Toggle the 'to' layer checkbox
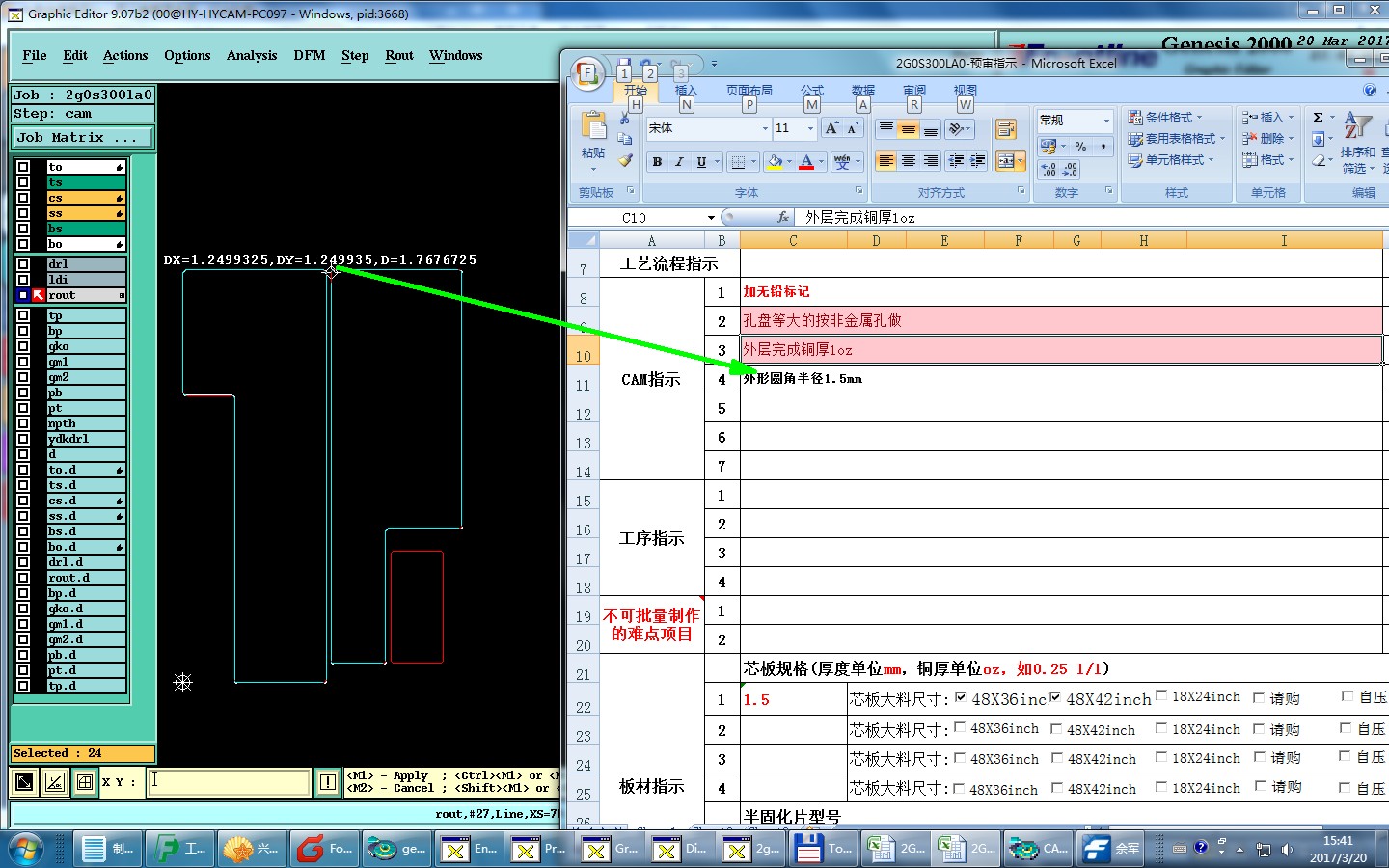This screenshot has height=868, width=1389. pos(23,167)
